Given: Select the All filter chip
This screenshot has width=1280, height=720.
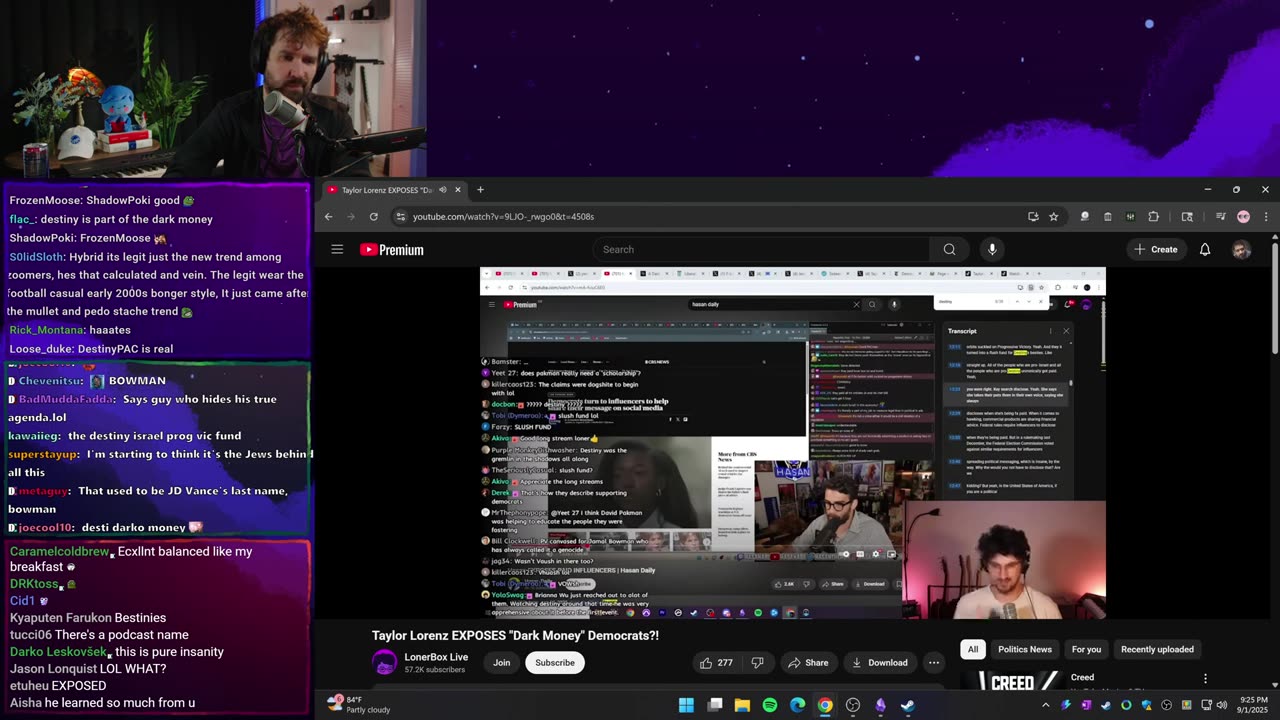Looking at the screenshot, I should point(972,649).
